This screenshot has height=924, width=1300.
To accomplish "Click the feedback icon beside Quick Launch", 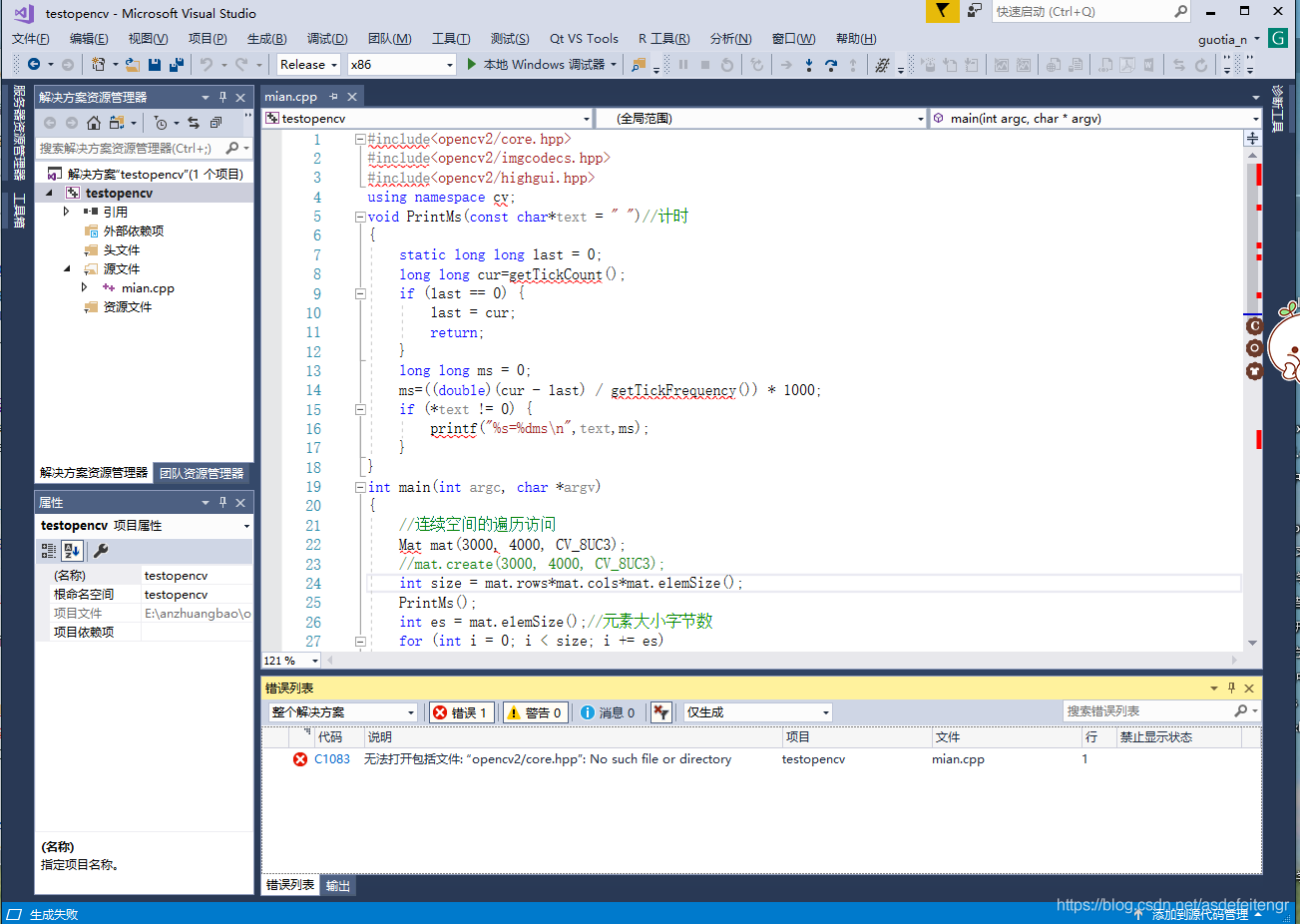I will click(975, 11).
